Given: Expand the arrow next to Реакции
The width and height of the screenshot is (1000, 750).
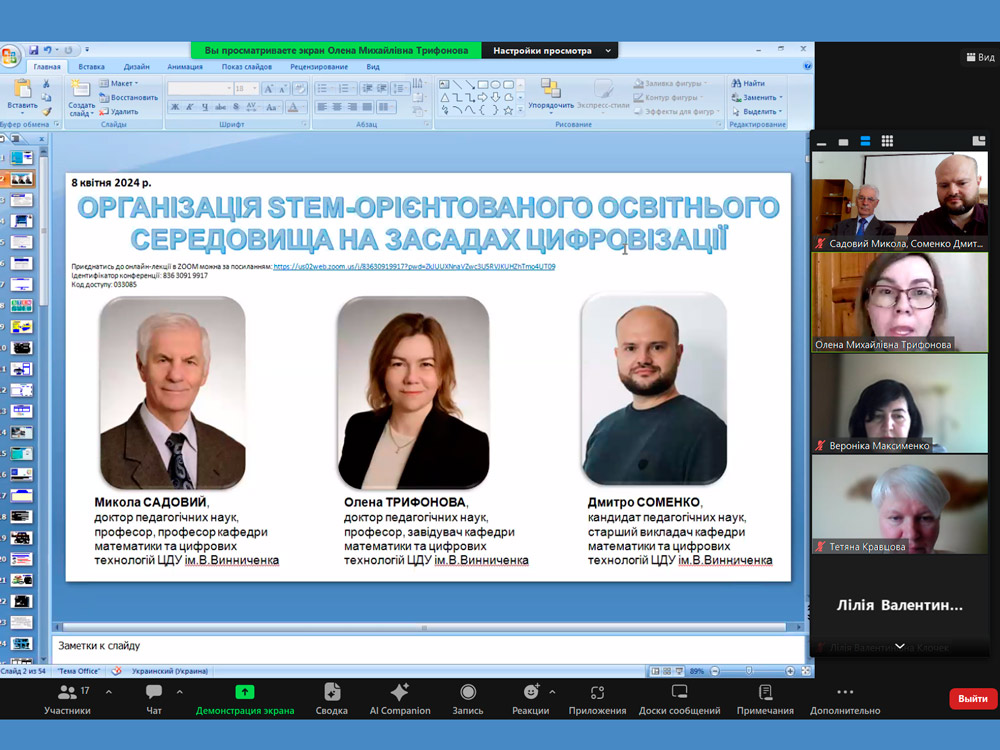Looking at the screenshot, I should (x=552, y=692).
